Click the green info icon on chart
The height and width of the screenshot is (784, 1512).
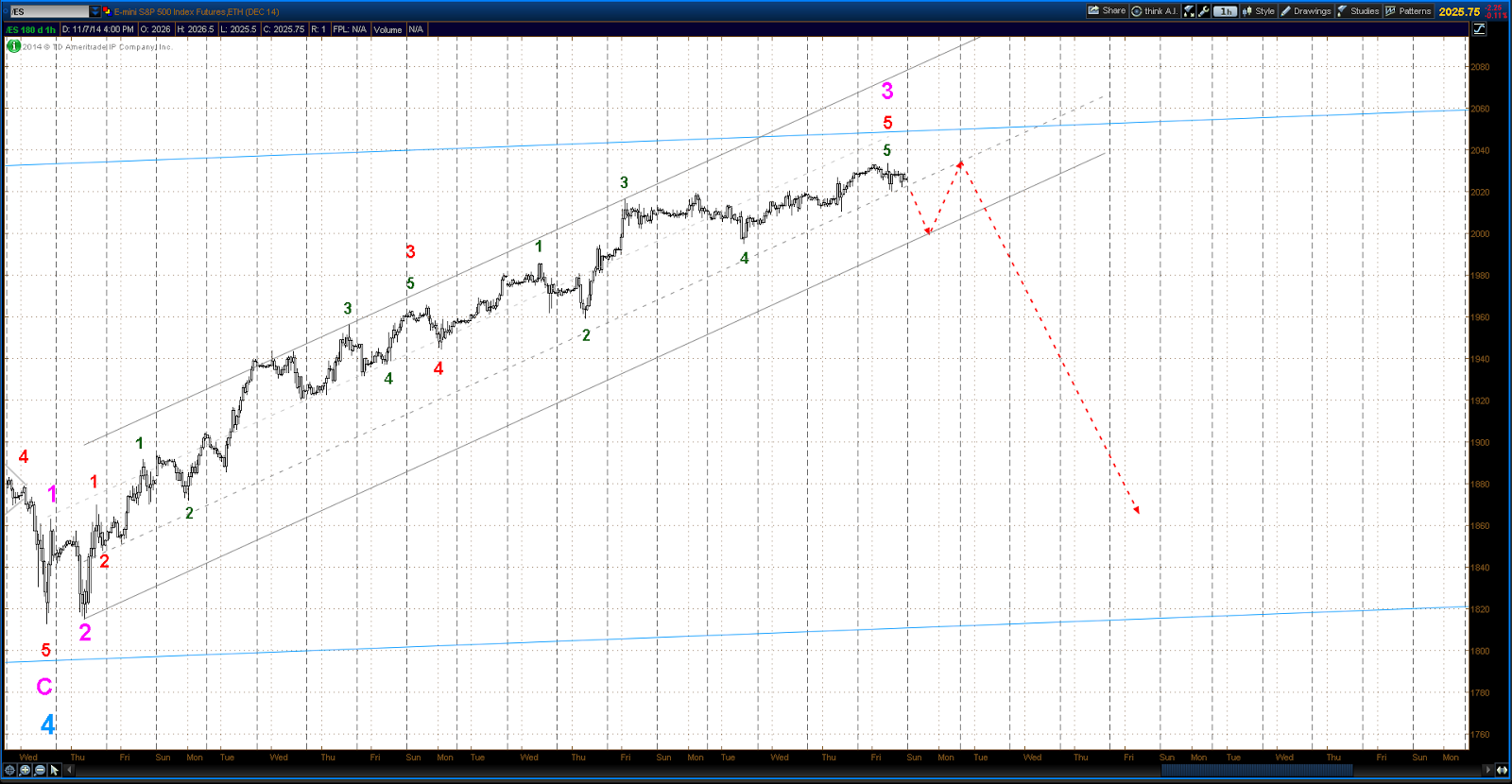(x=13, y=46)
